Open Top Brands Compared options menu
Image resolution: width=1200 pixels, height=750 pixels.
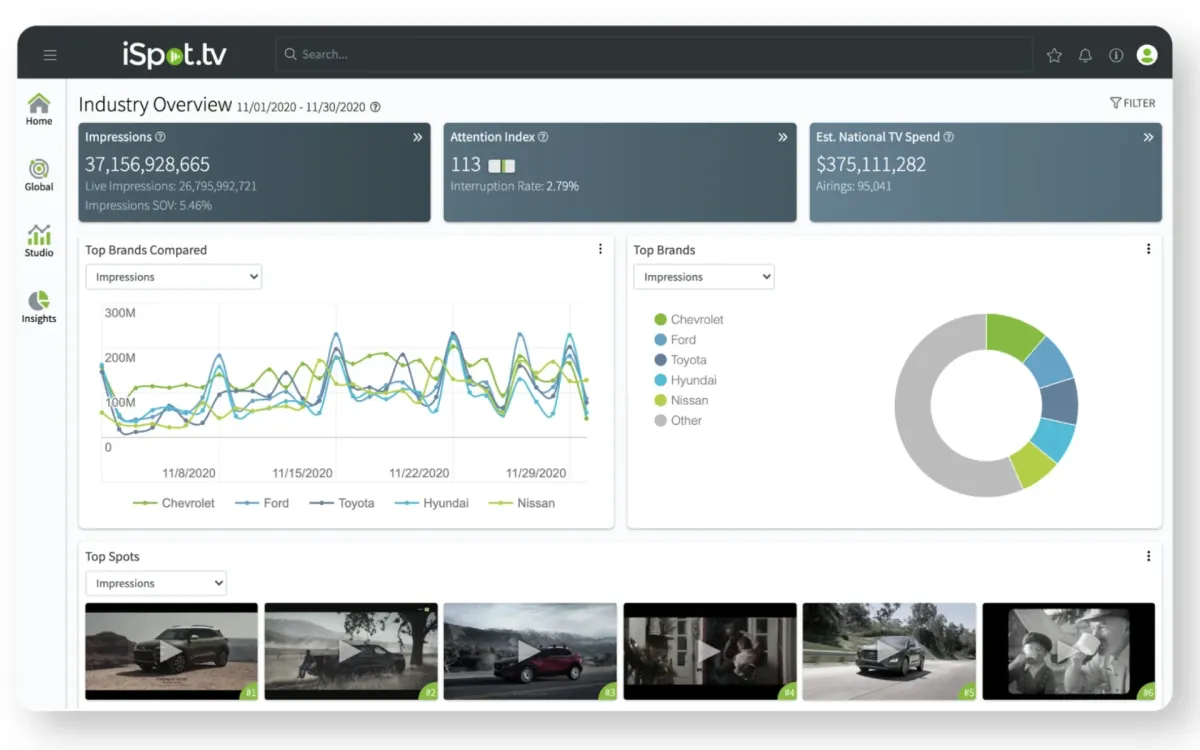pos(600,248)
